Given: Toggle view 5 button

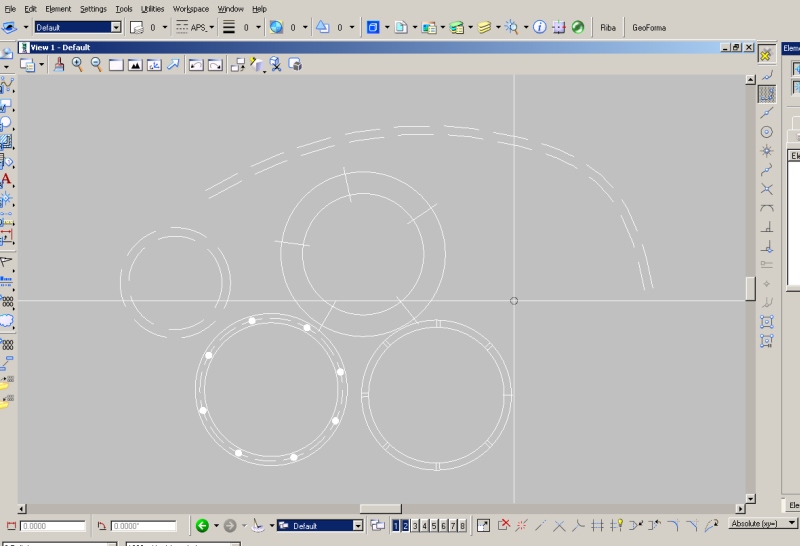Looking at the screenshot, I should pyautogui.click(x=434, y=526).
